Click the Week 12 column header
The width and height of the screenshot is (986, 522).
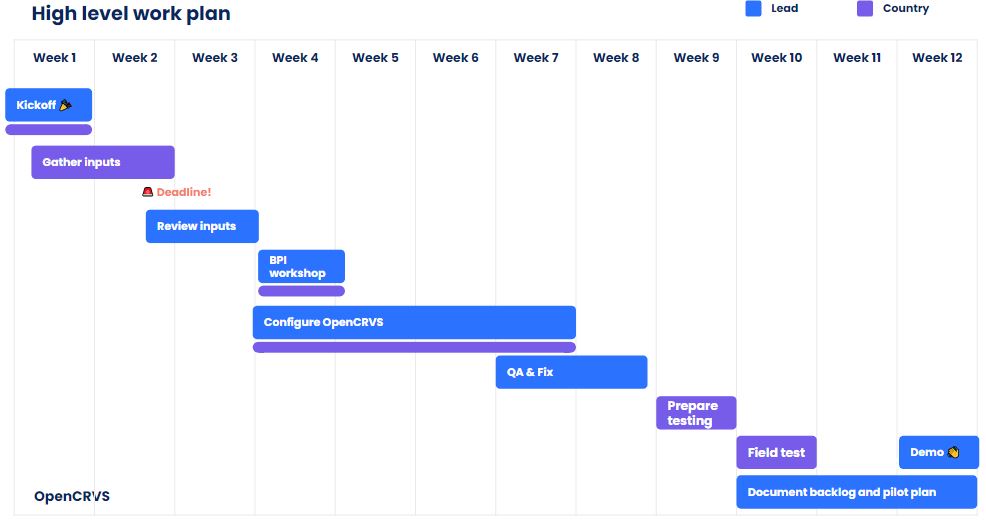coord(937,58)
